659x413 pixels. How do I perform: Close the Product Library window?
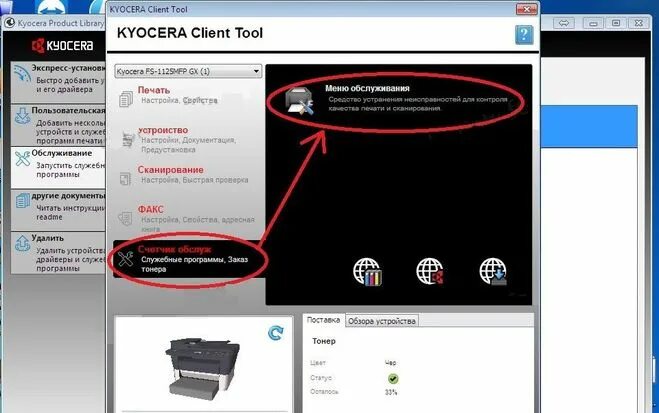(x=638, y=23)
